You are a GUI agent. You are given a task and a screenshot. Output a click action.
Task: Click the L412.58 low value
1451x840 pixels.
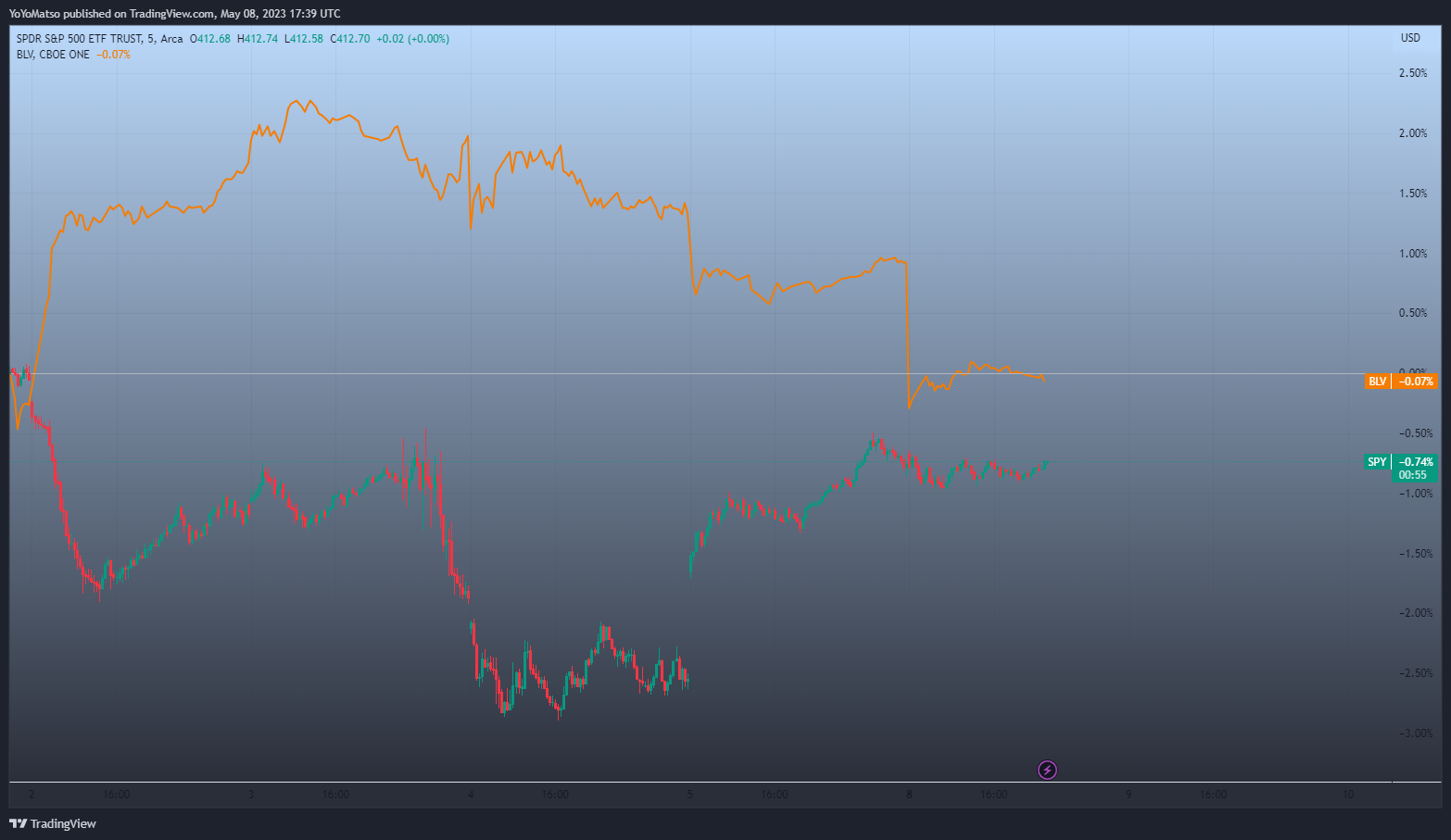coord(304,39)
